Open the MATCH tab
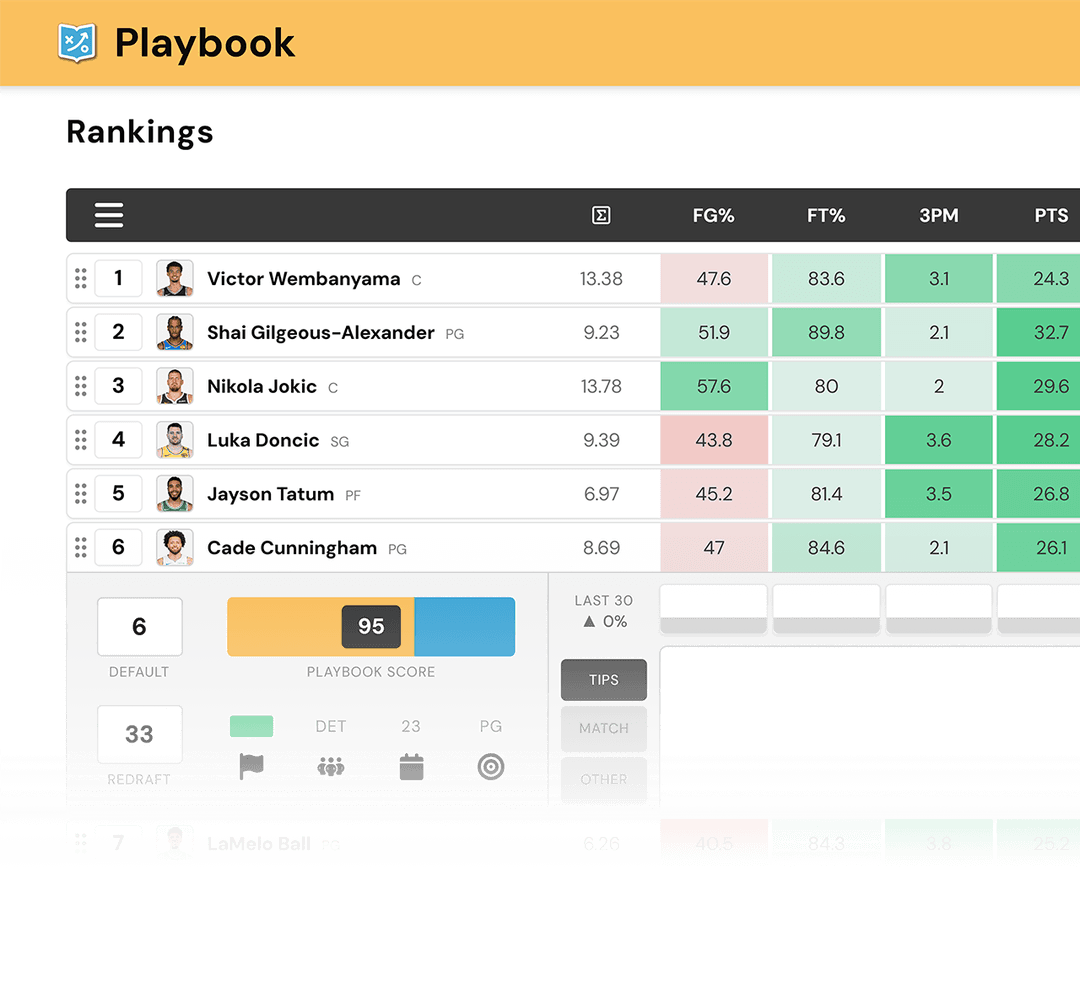 pyautogui.click(x=604, y=728)
